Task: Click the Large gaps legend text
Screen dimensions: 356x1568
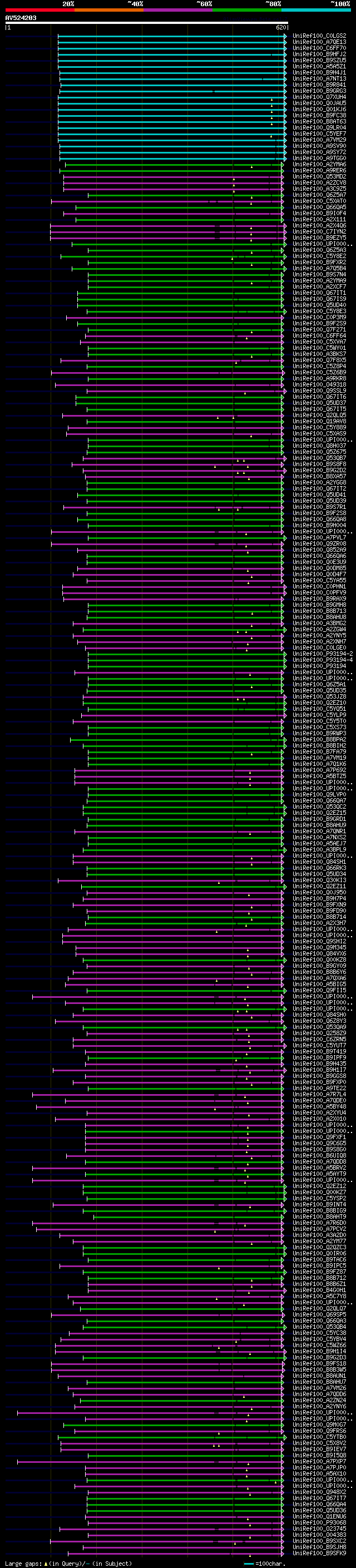Action: coord(68,1563)
